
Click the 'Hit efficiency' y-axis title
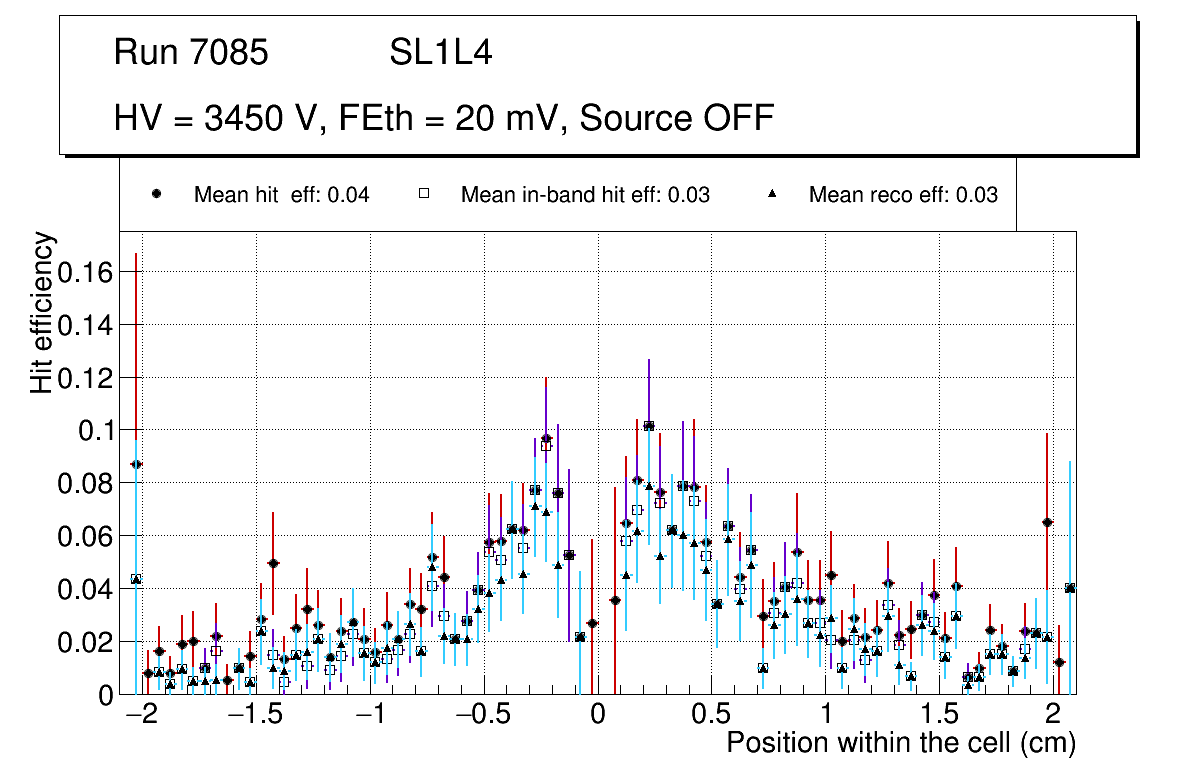pyautogui.click(x=42, y=312)
